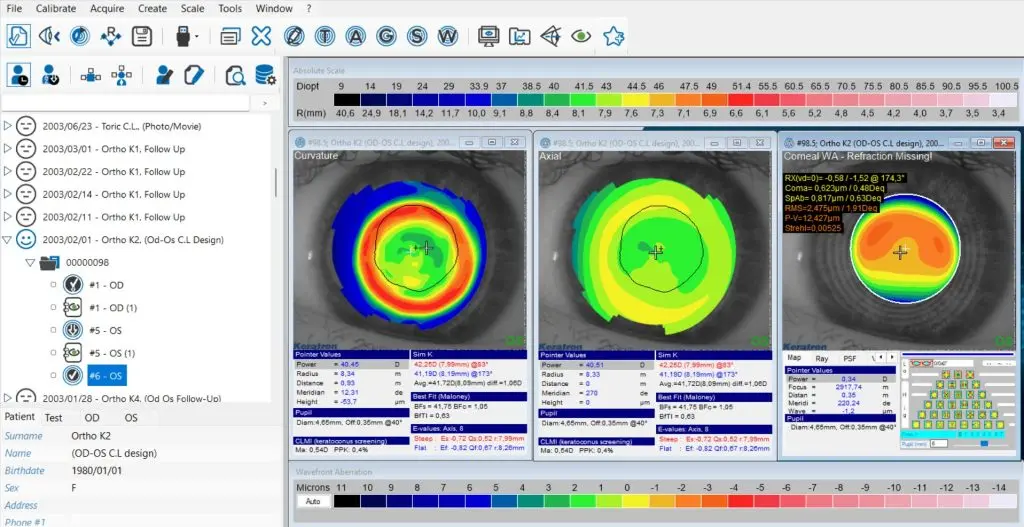Click the folder with chart icon

coord(520,36)
